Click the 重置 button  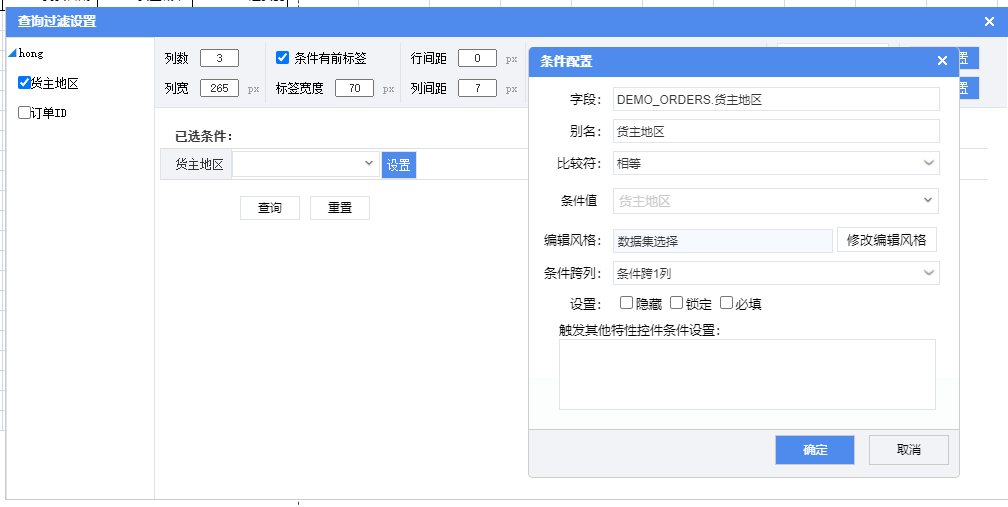[340, 208]
